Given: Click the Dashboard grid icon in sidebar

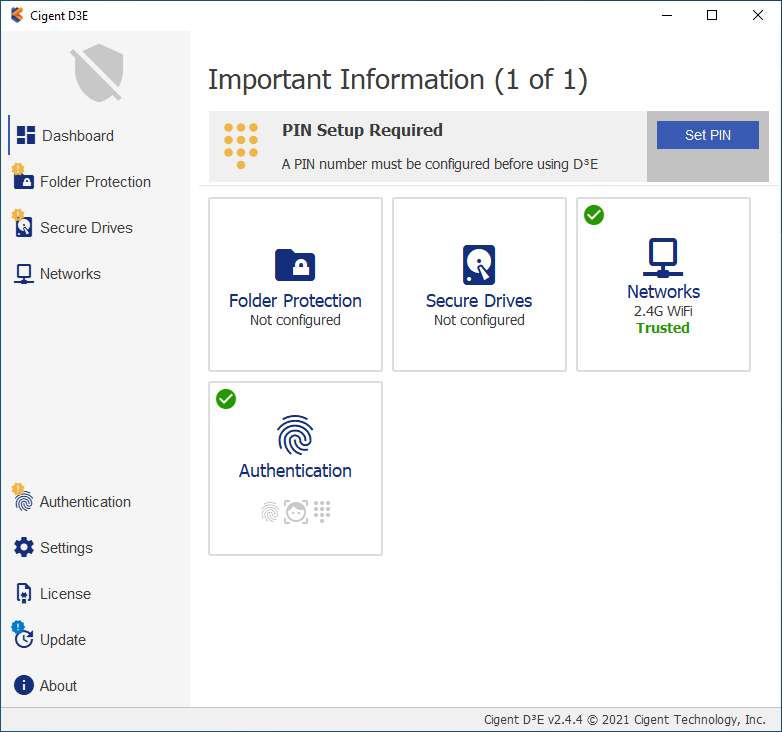Looking at the screenshot, I should click(26, 135).
